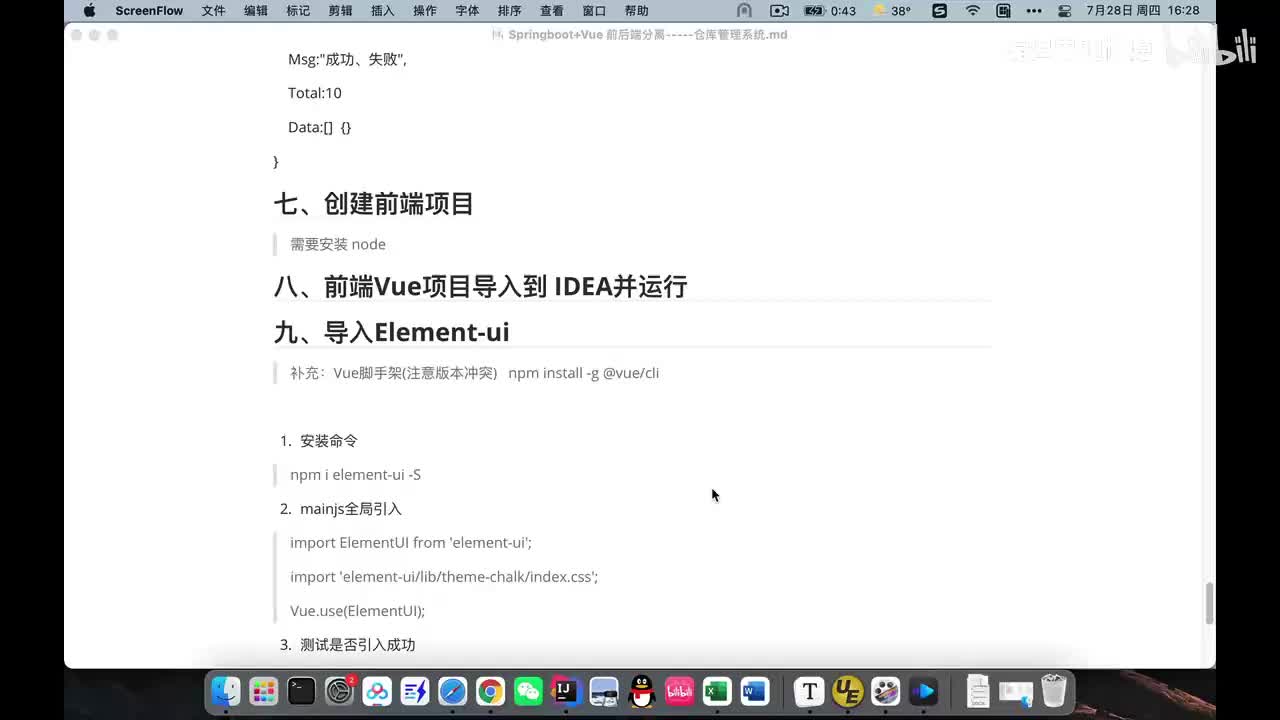
Task: Open blue play-arrow video app in dock
Action: click(924, 691)
